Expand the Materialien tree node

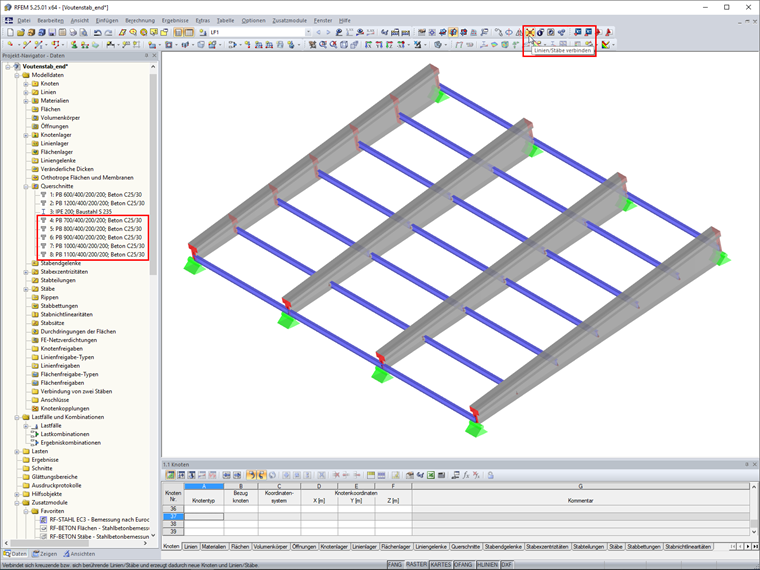tap(26, 101)
